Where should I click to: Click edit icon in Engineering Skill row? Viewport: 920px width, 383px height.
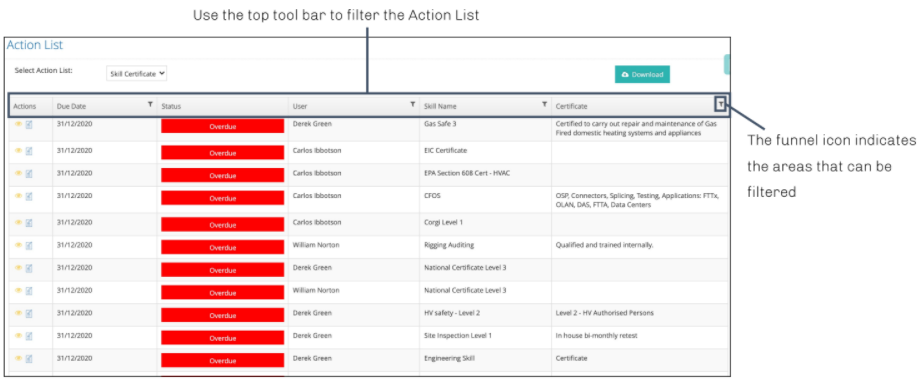29,358
